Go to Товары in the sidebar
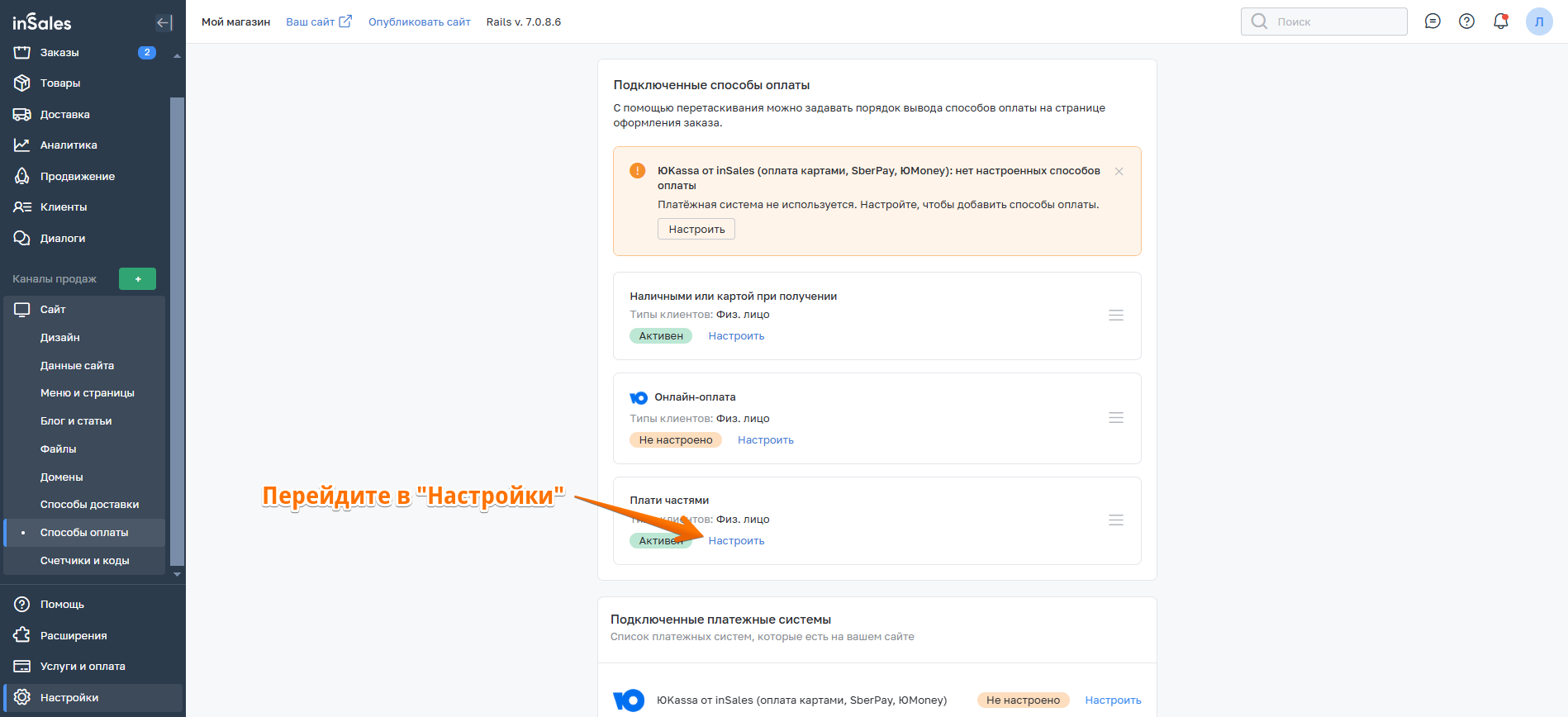1568x717 pixels. coord(60,83)
